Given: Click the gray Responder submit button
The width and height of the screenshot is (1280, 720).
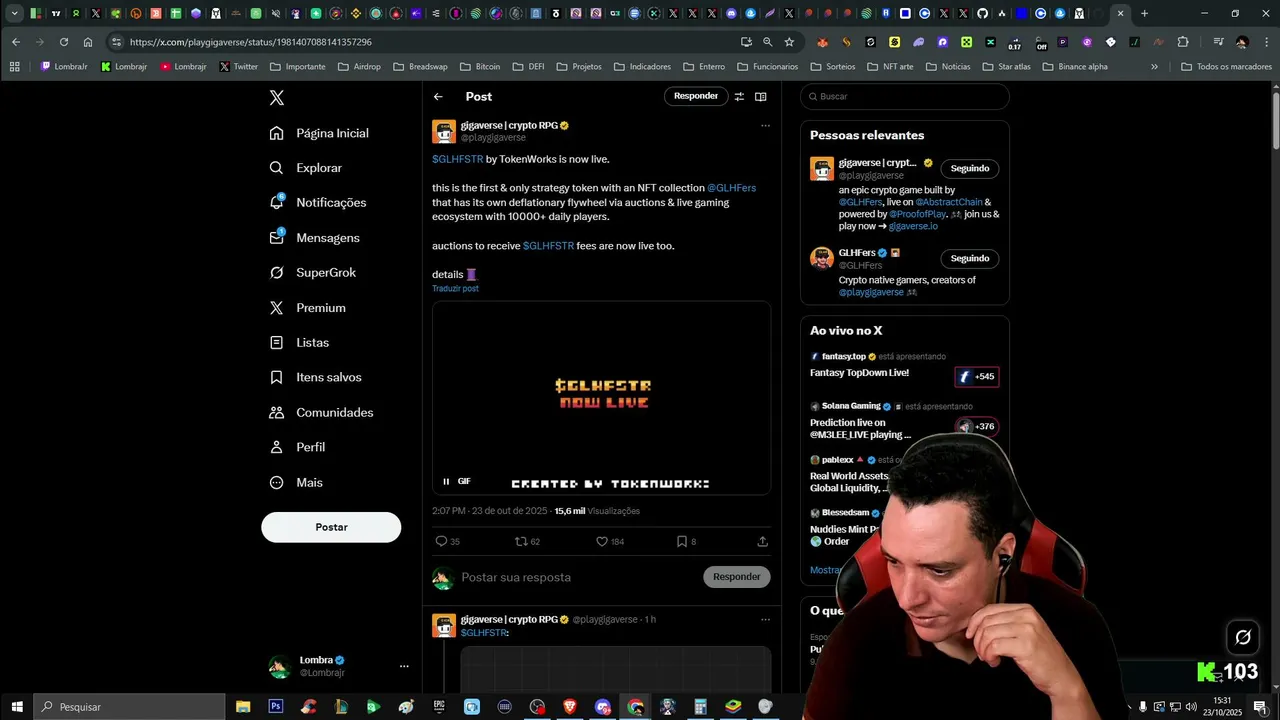Looking at the screenshot, I should pos(737,577).
